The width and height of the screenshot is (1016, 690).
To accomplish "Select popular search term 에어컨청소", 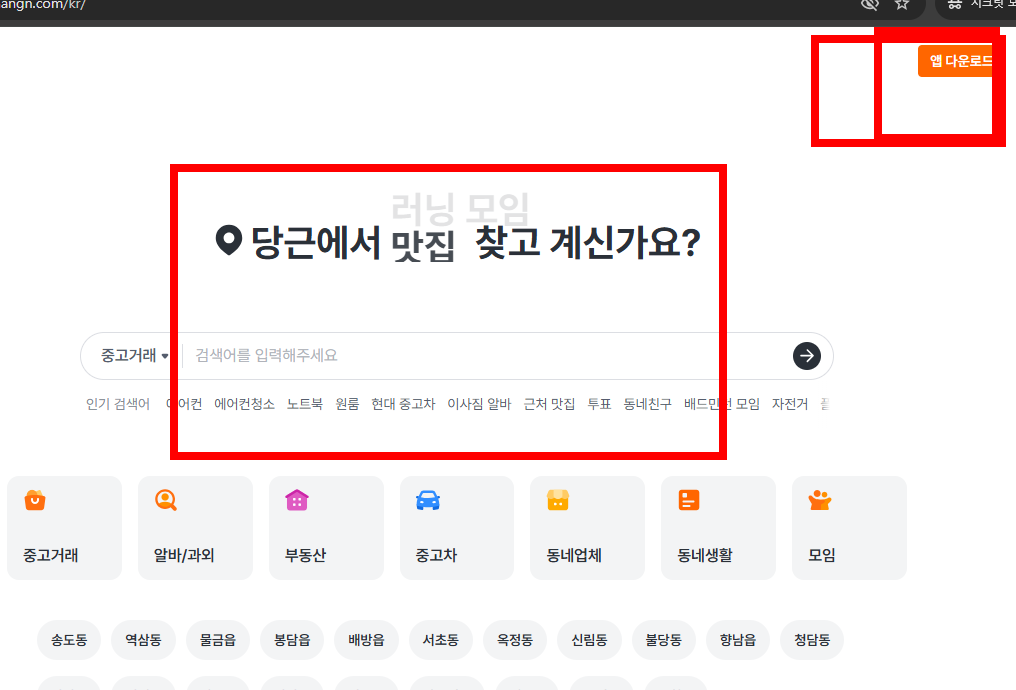I will tap(244, 404).
